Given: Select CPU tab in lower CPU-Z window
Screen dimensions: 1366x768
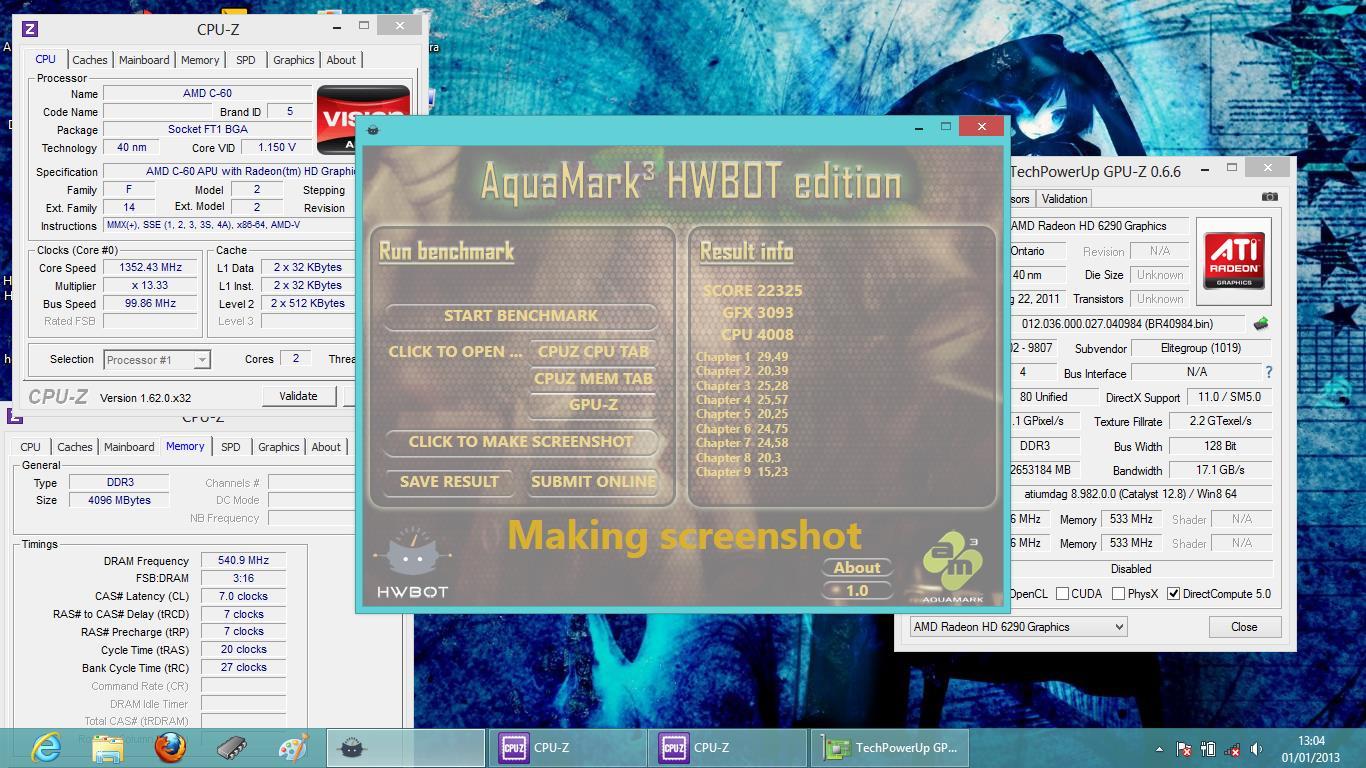Looking at the screenshot, I should point(31,447).
